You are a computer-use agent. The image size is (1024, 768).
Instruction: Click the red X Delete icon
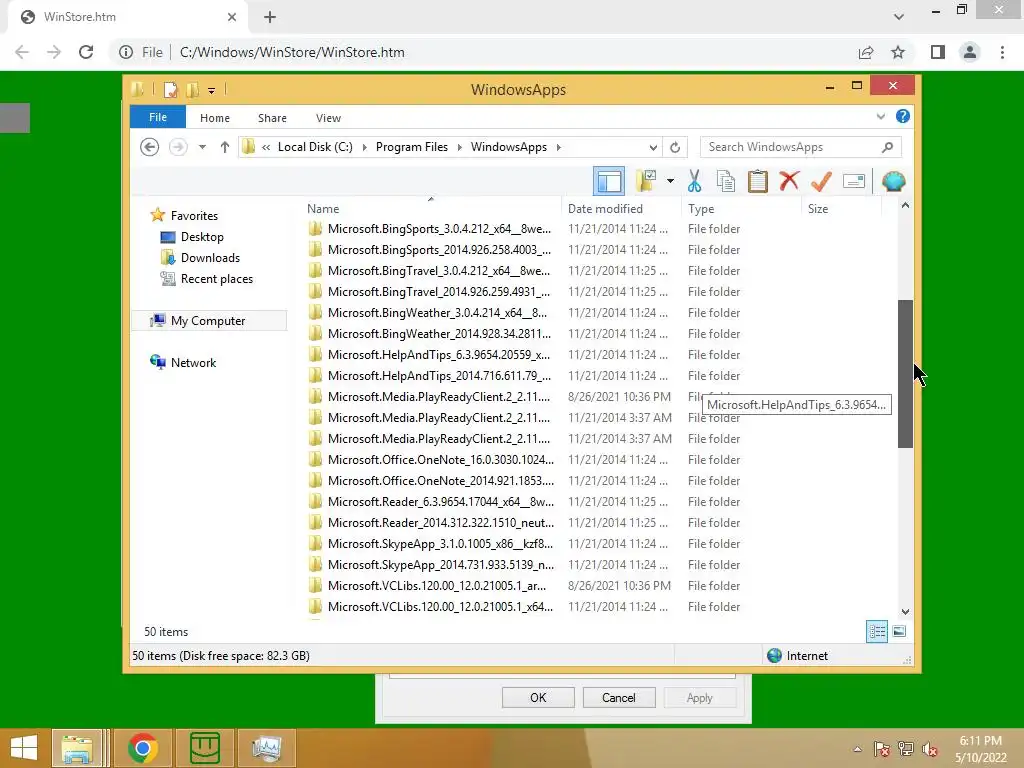click(x=789, y=180)
